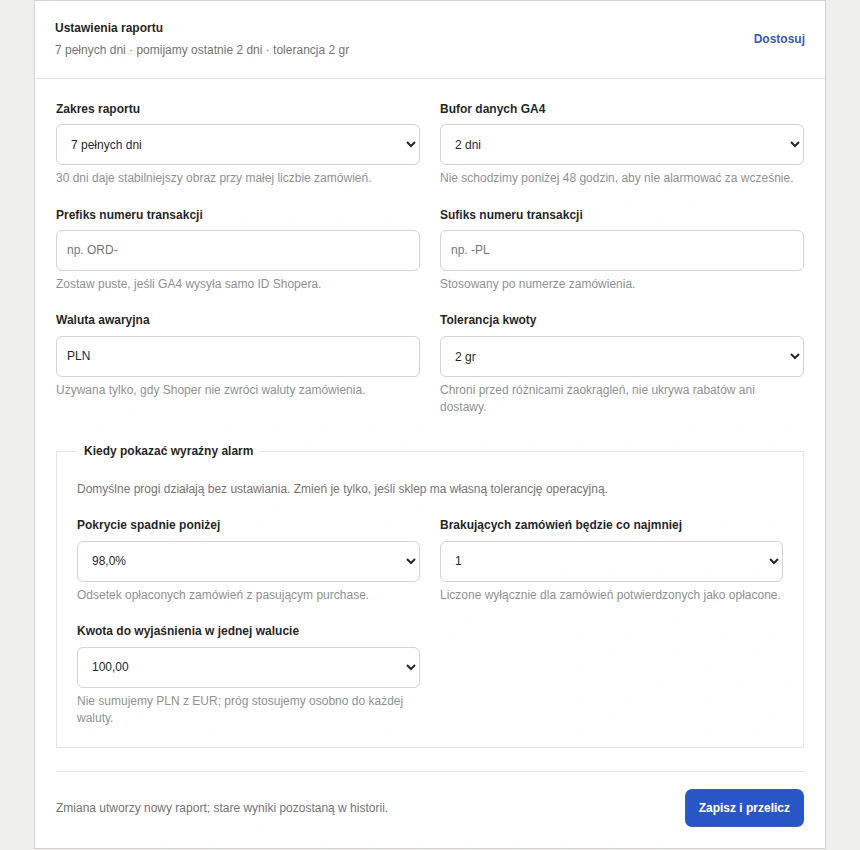The image size is (860, 850).
Task: Click hint '30 dni daje stabilniejszy obraz'
Action: tap(213, 178)
